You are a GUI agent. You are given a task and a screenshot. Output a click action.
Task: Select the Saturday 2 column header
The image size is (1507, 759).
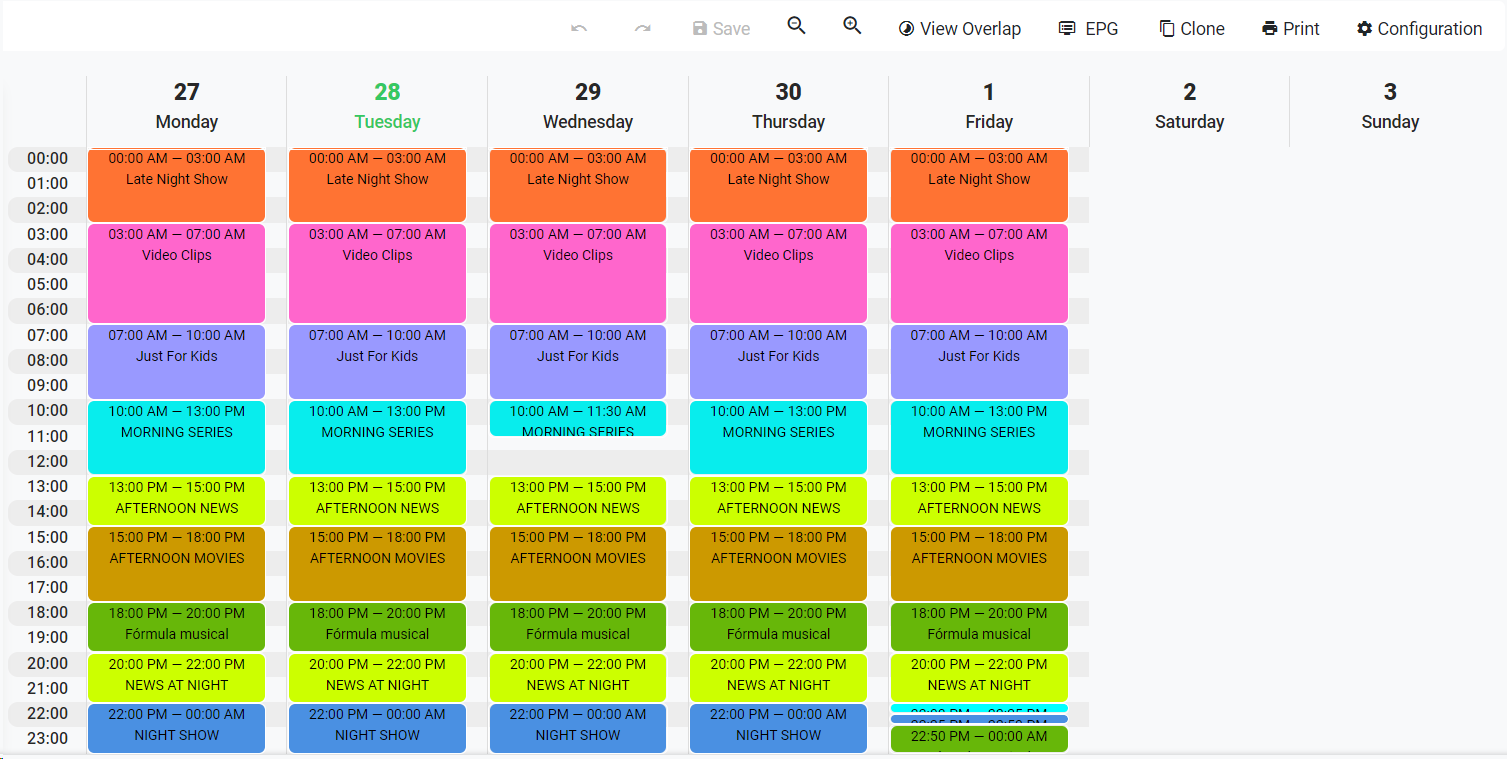click(x=1189, y=106)
